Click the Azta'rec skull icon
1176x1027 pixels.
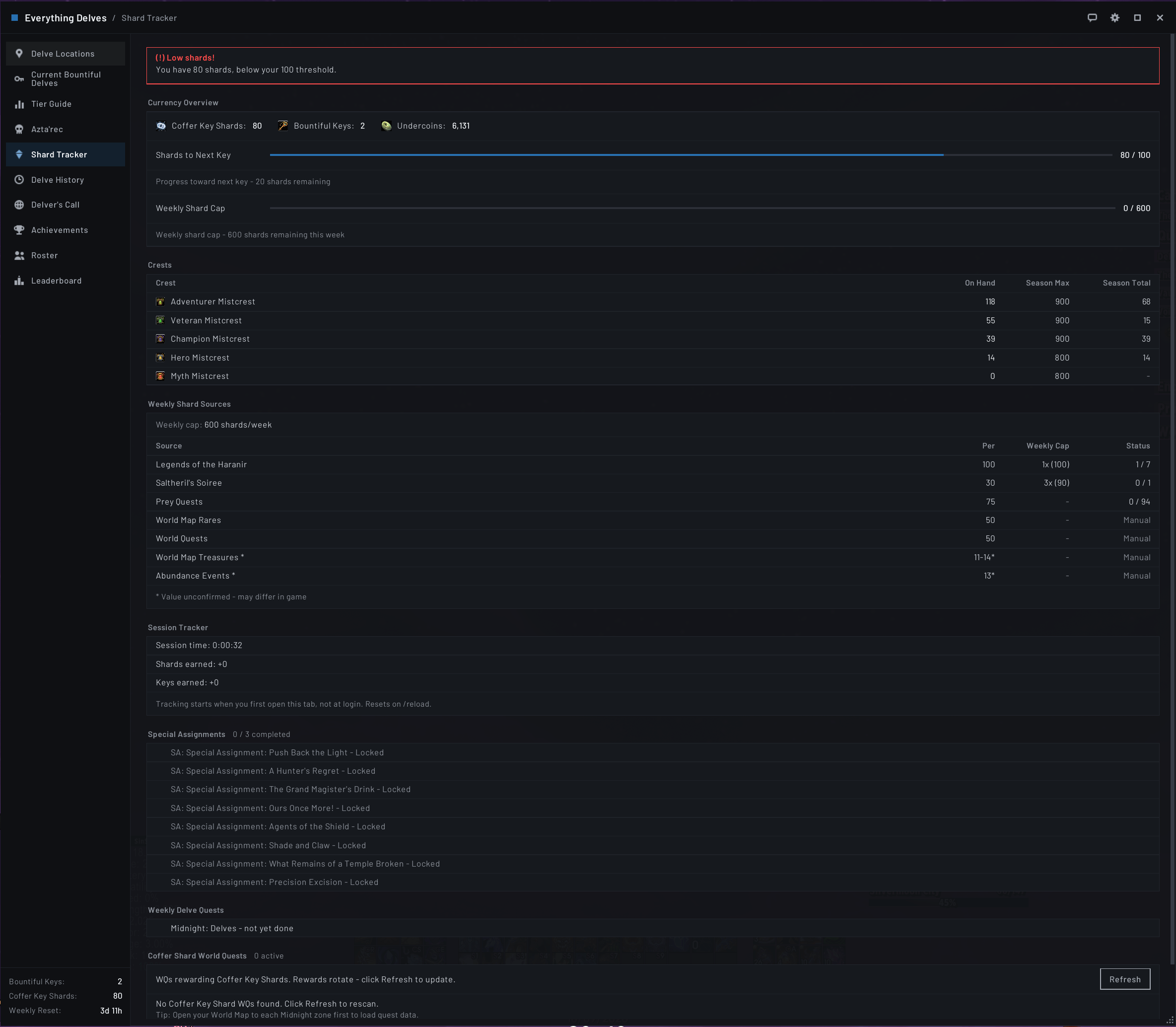19,130
